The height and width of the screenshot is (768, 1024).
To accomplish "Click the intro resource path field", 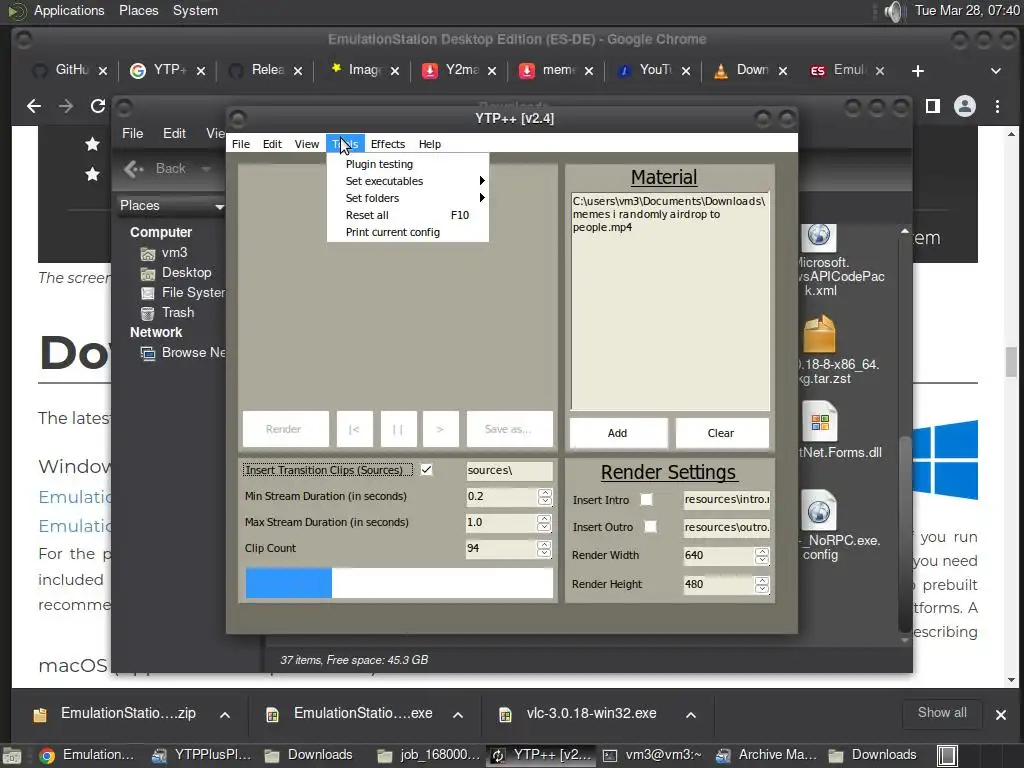I will (x=726, y=500).
